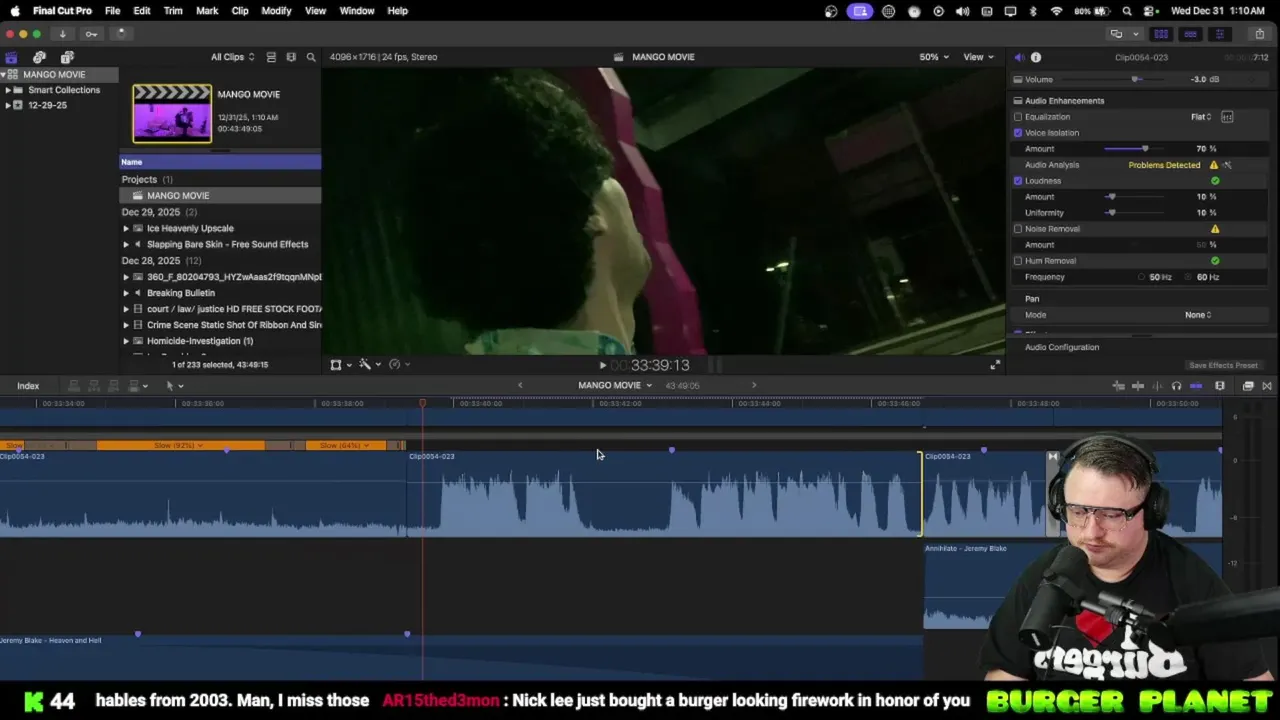
Task: Open the Audio inspector speaker icon
Action: [1019, 57]
